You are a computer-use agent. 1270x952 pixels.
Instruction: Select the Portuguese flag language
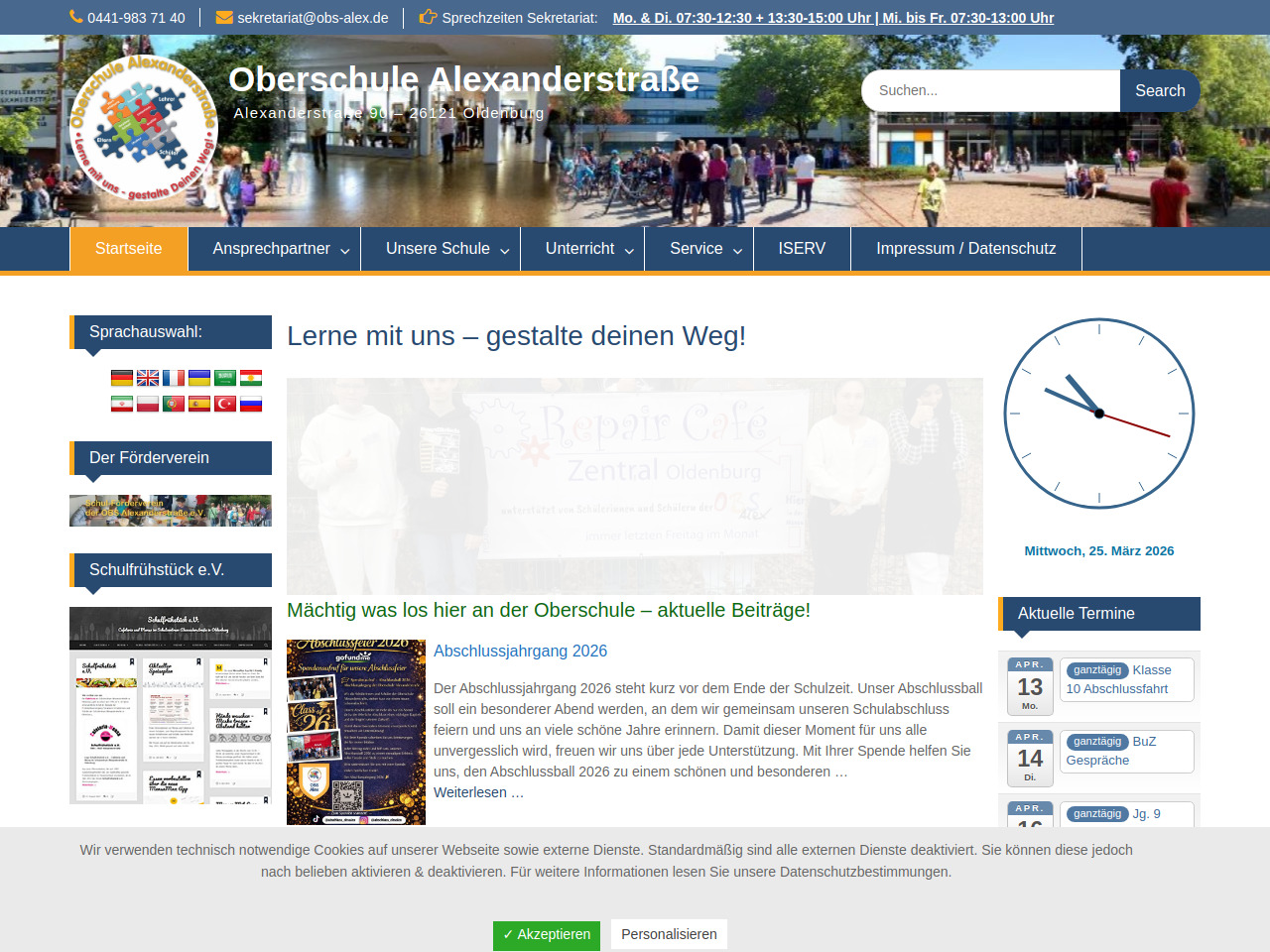pos(174,404)
